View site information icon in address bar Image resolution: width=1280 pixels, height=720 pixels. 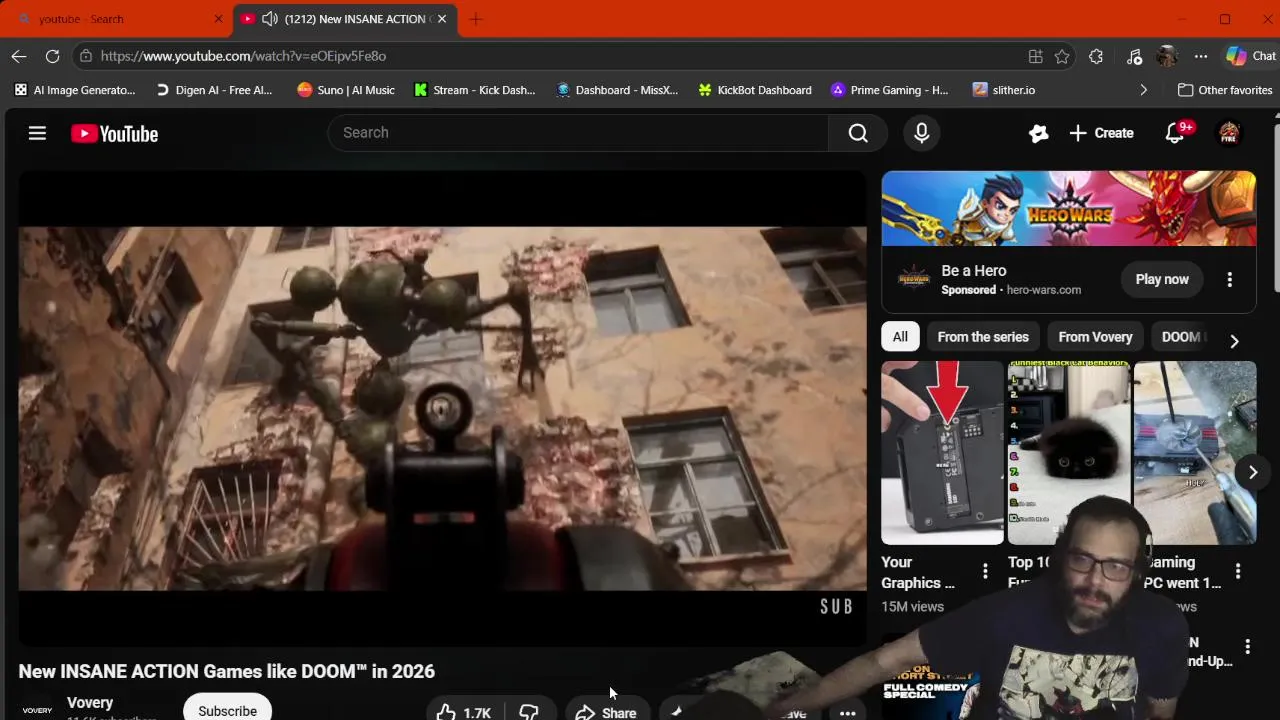tap(86, 56)
